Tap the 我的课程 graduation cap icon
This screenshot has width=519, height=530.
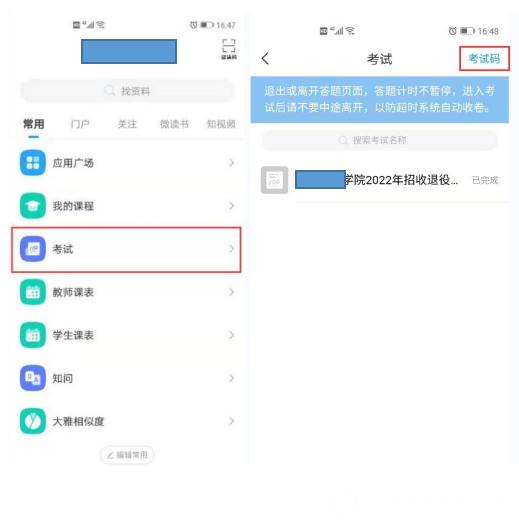33,206
